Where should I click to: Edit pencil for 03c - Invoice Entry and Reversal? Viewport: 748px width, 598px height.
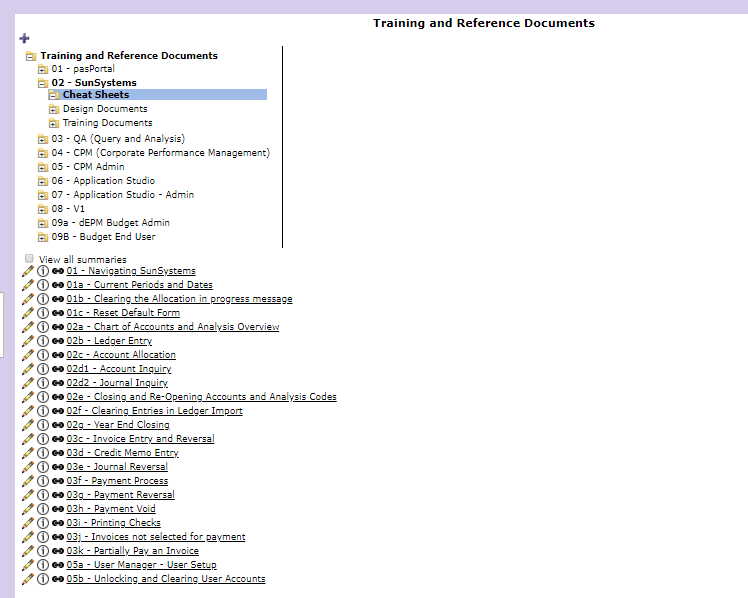point(28,439)
